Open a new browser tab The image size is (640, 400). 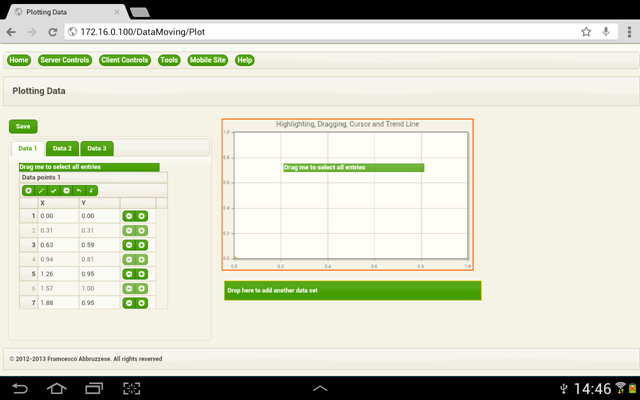point(140,13)
